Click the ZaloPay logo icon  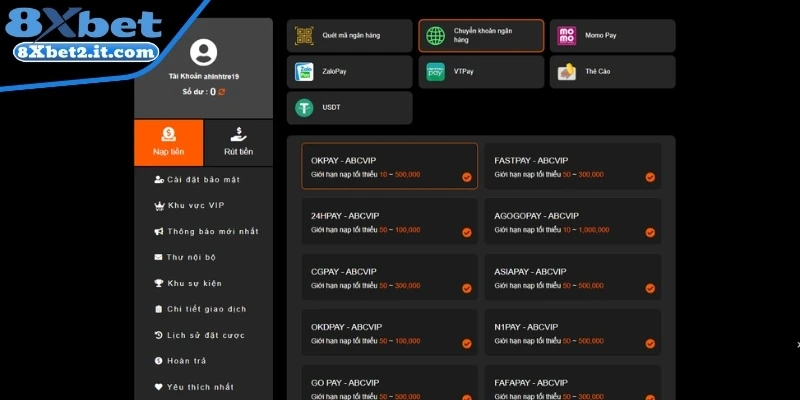click(x=304, y=72)
